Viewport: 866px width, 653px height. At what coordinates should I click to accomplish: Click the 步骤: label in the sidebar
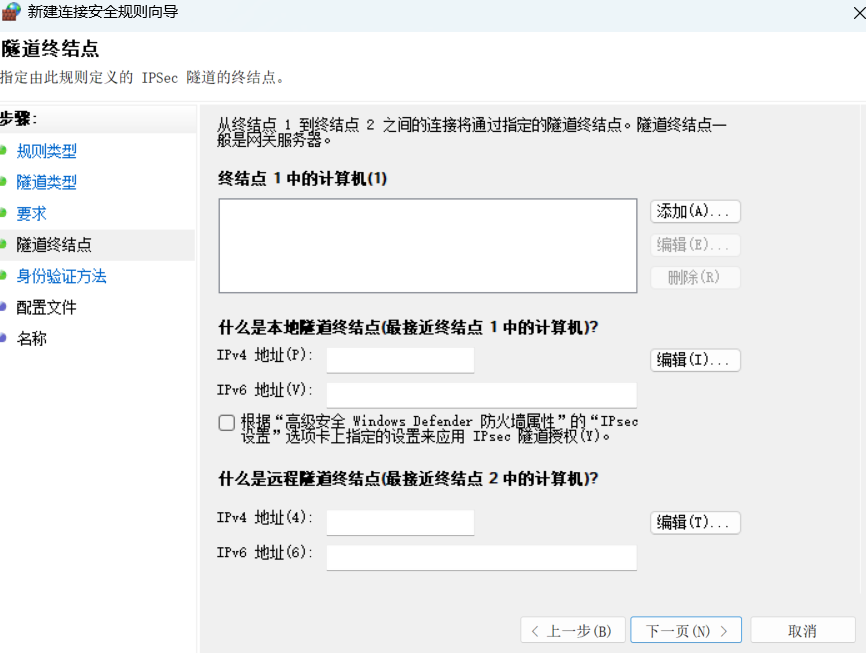click(x=18, y=119)
